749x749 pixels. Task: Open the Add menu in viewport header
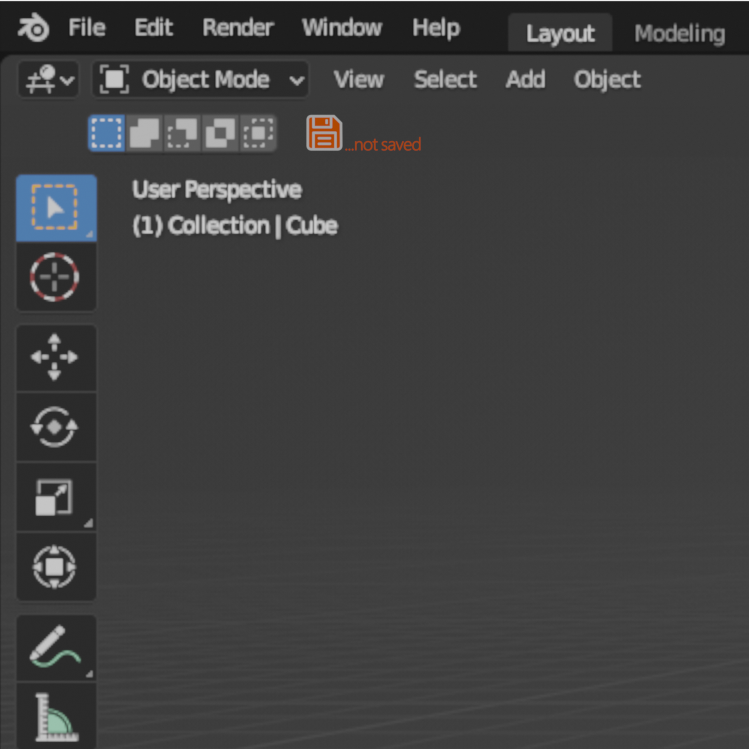(x=525, y=79)
